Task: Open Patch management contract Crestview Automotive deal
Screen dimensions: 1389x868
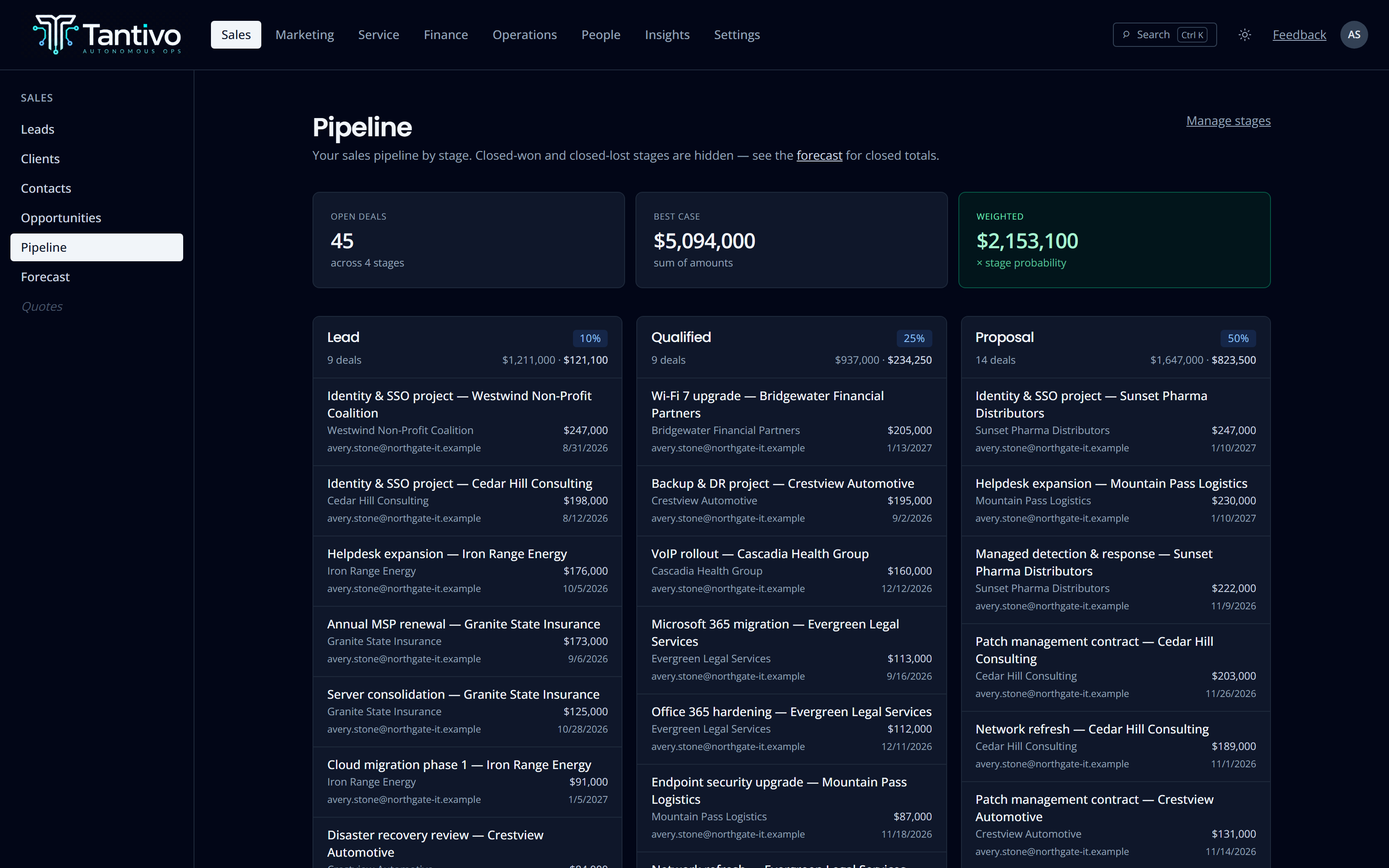Action: click(1116, 825)
